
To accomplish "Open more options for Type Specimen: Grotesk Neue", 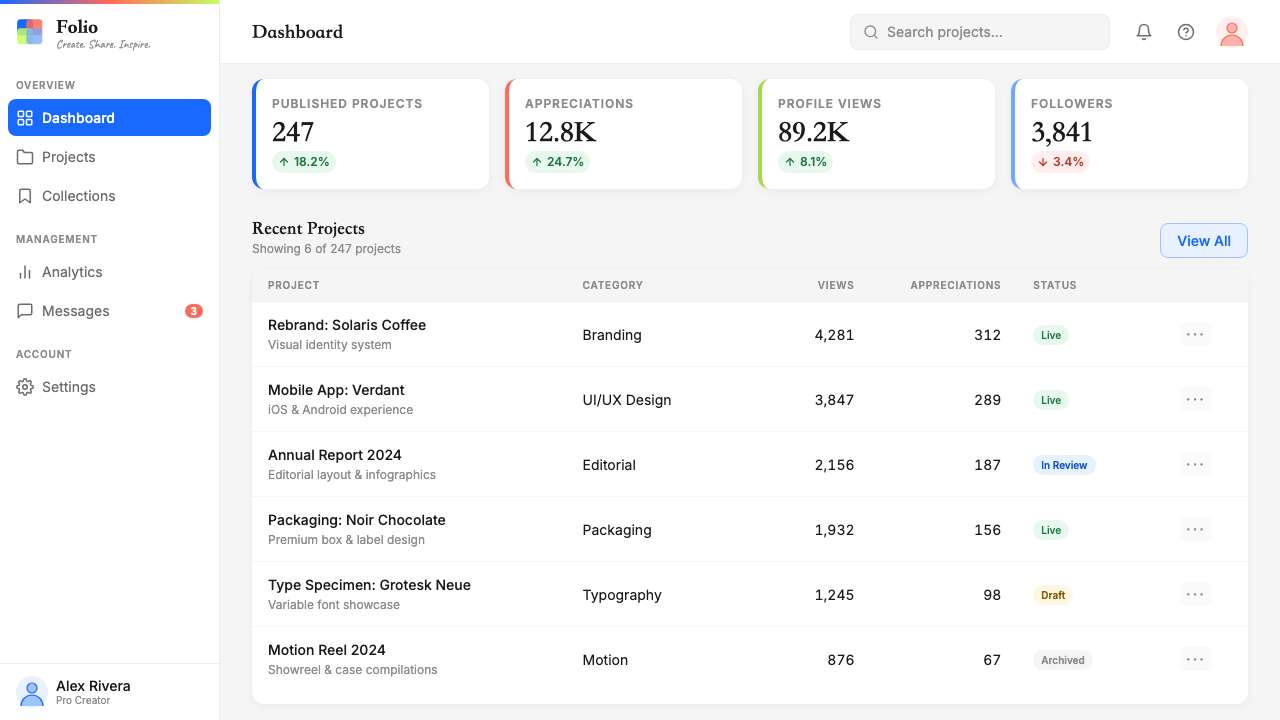I will click(x=1195, y=594).
